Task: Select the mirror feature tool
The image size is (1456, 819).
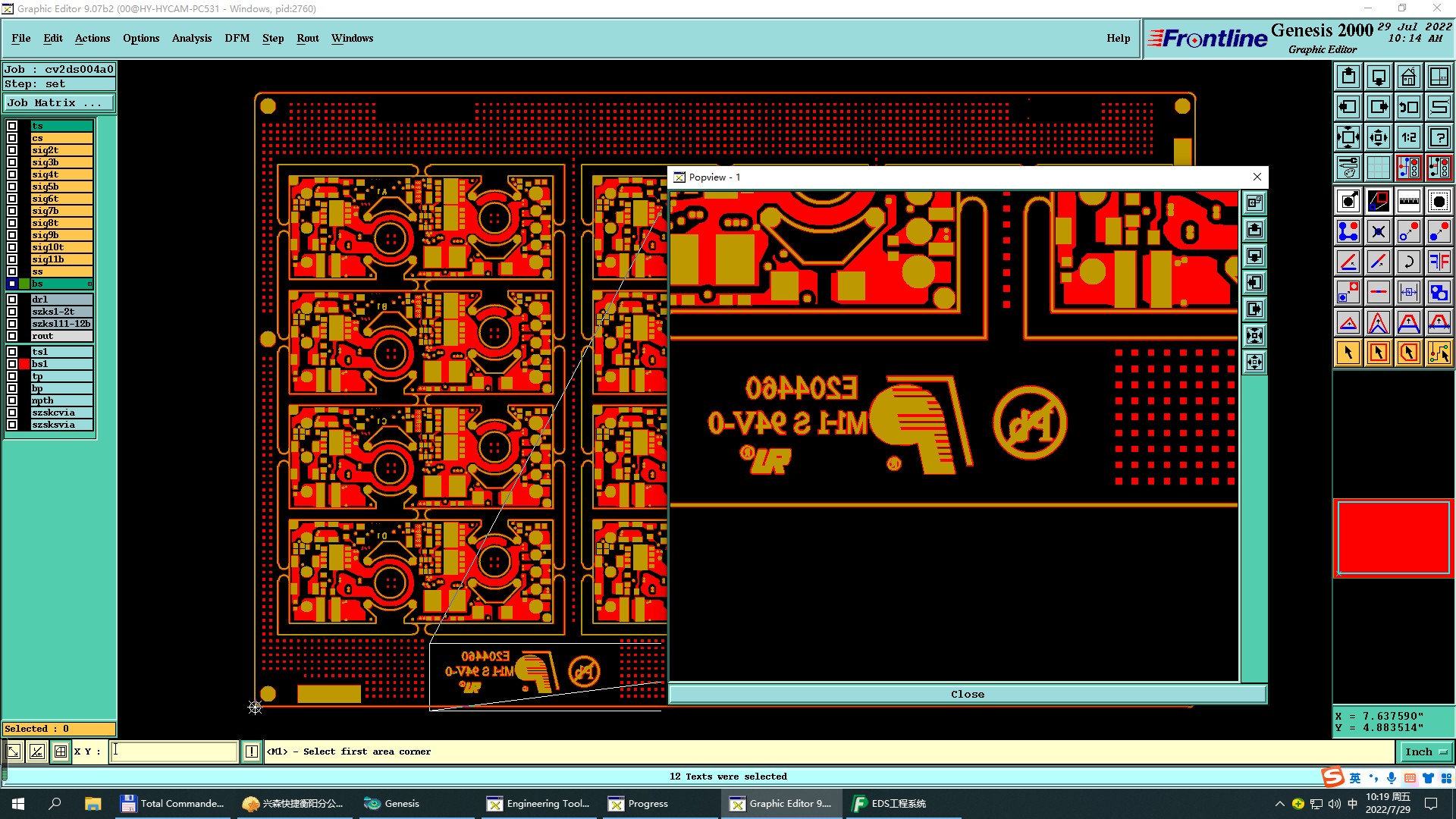Action: [x=1439, y=262]
